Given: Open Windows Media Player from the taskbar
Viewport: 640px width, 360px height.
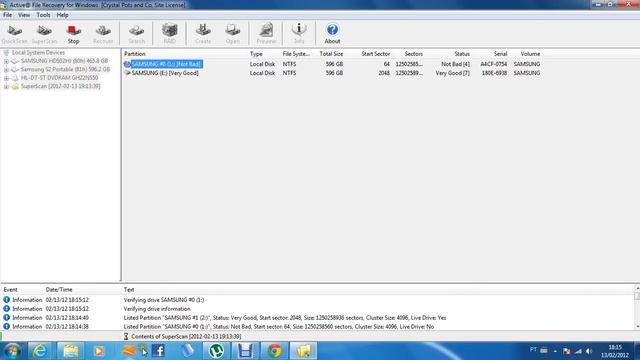Looking at the screenshot, I should click(x=98, y=351).
